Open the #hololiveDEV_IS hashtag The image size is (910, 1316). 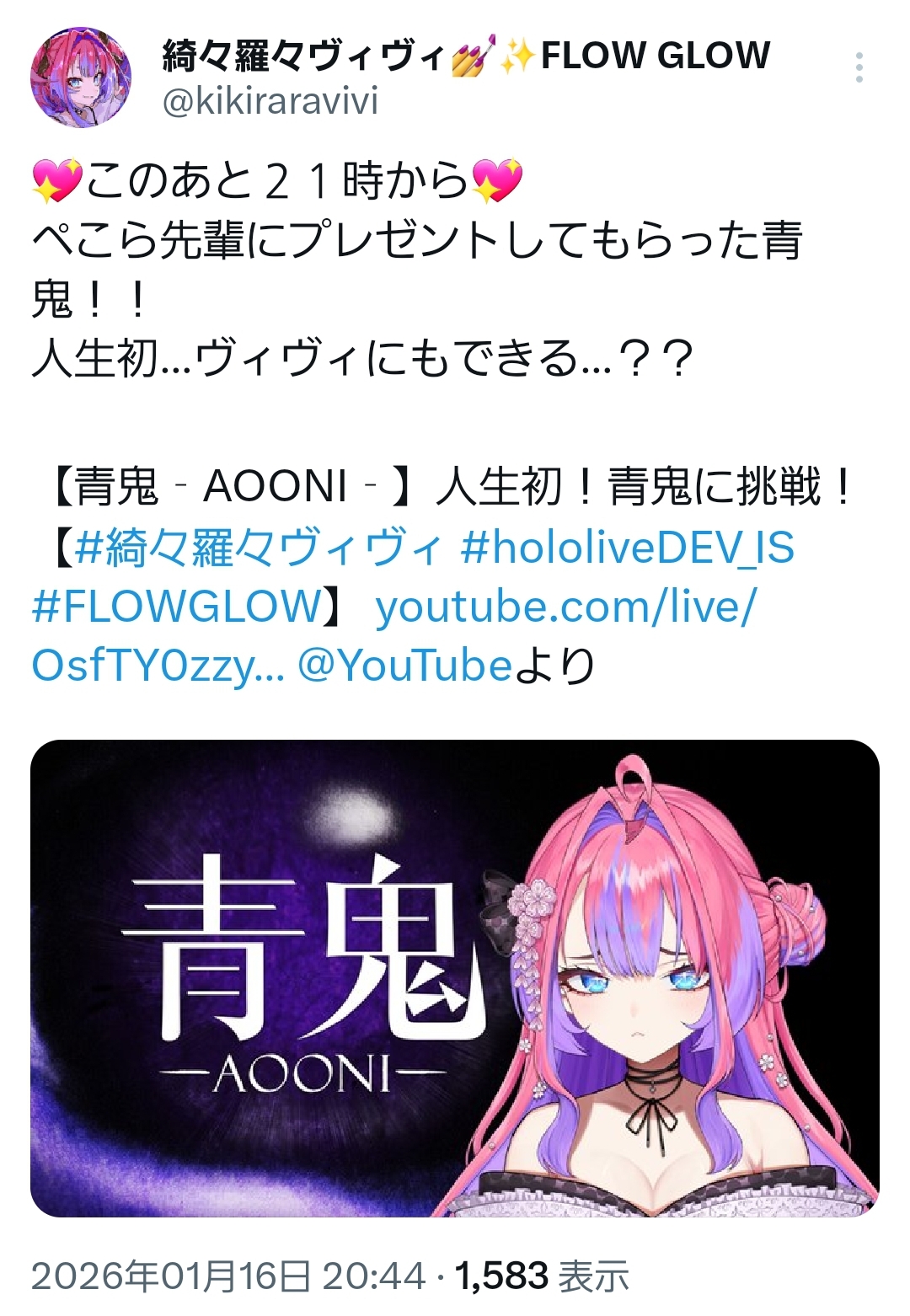(628, 548)
